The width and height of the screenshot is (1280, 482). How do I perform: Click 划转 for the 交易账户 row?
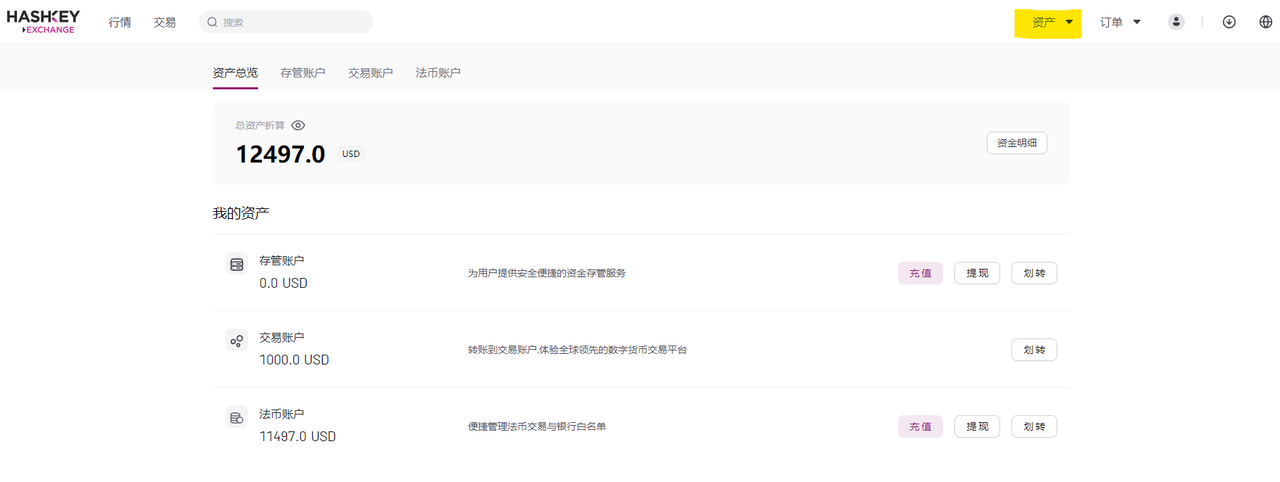1034,350
